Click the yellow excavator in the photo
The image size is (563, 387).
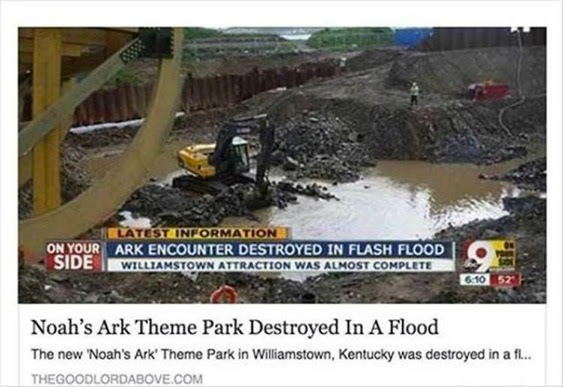click(x=226, y=155)
